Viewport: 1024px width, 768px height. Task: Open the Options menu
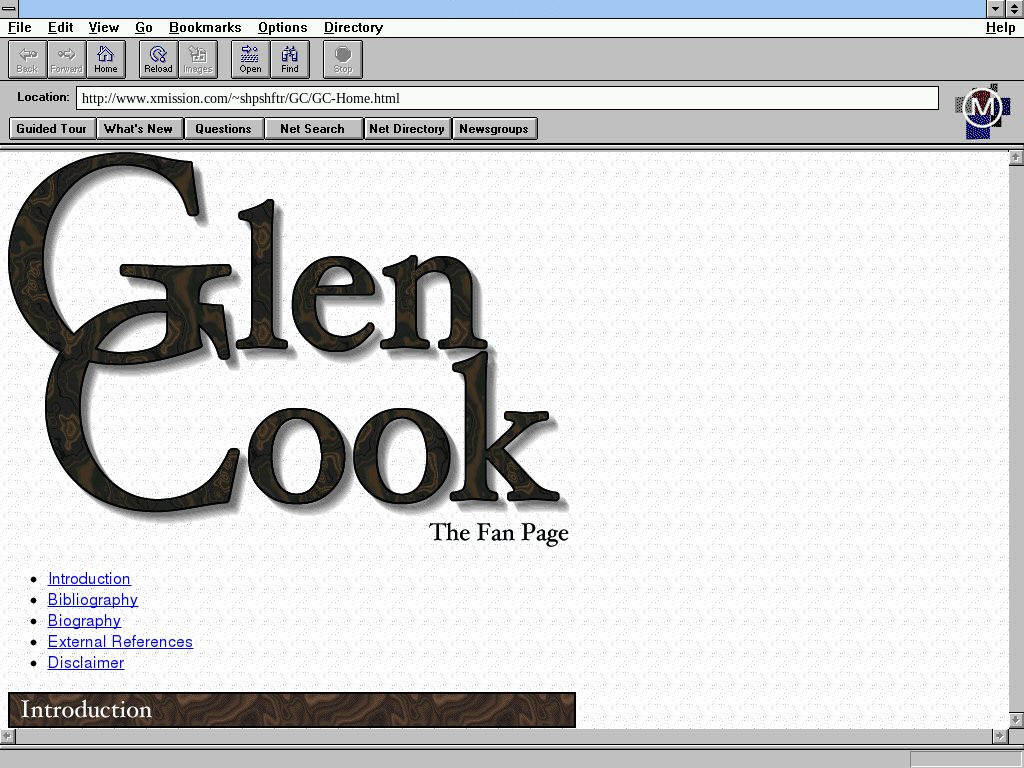coord(282,28)
